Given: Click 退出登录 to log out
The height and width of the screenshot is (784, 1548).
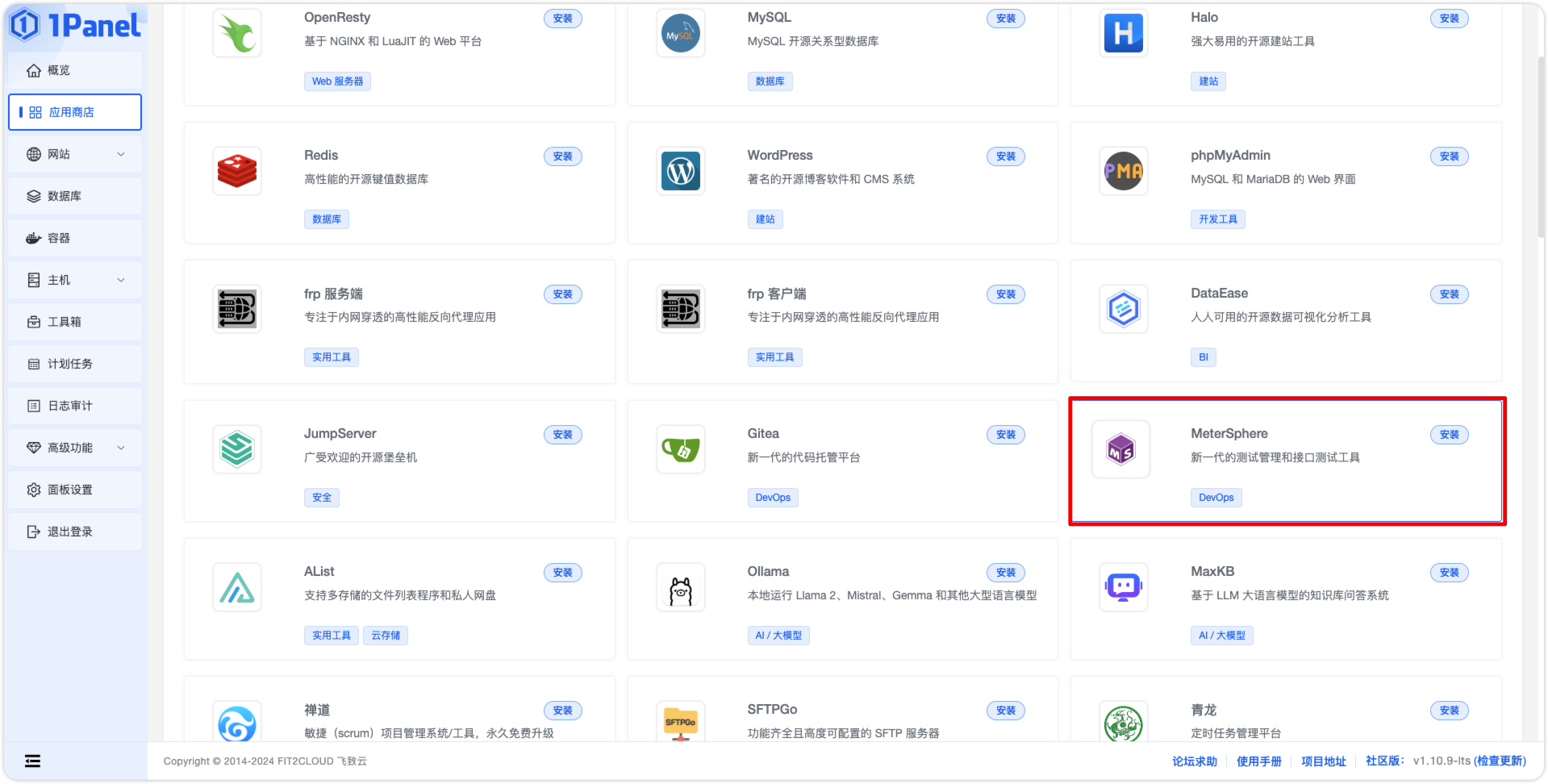Looking at the screenshot, I should [x=75, y=532].
